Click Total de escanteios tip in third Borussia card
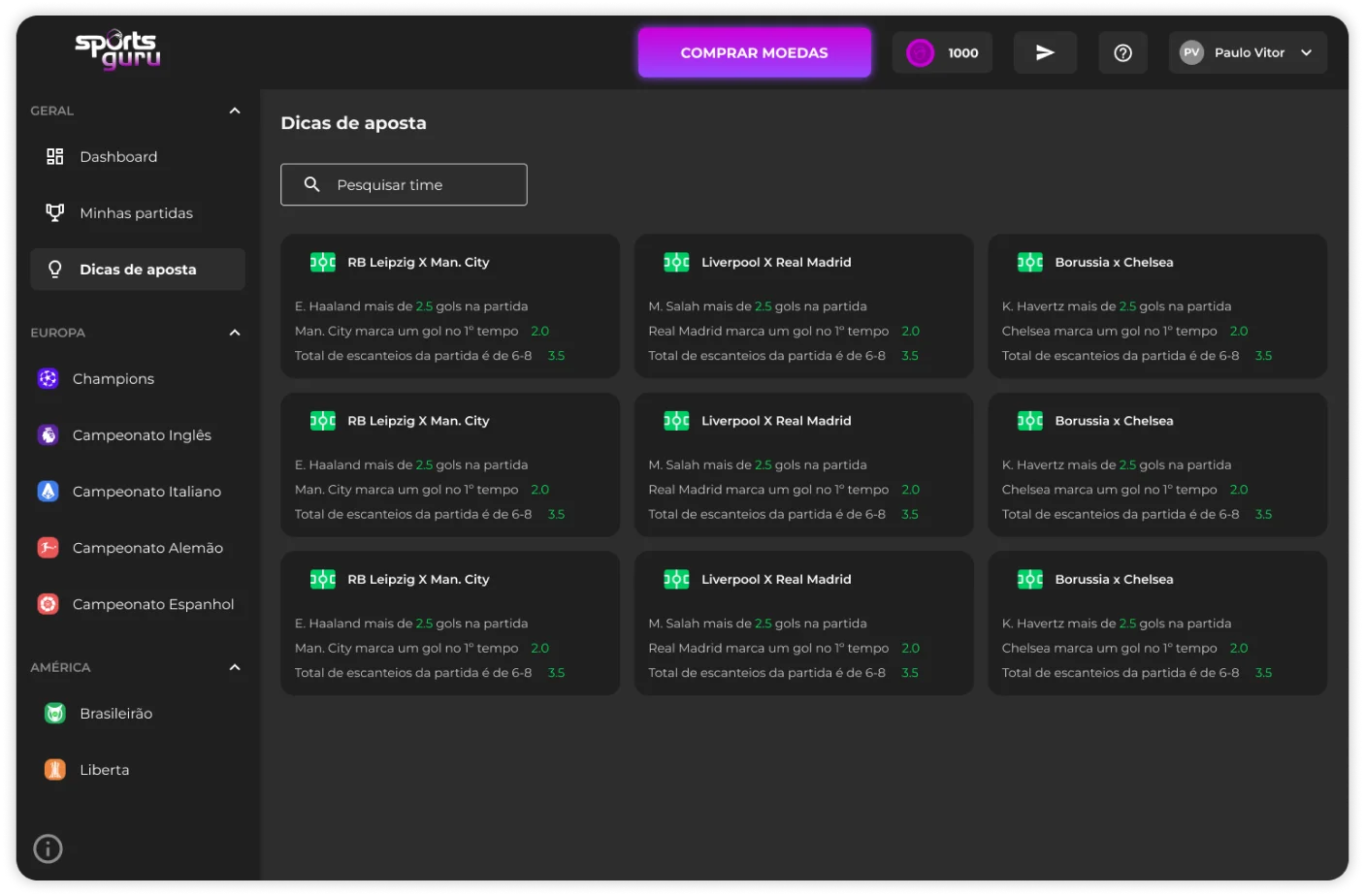Screen dimensions: 1365x896 click(x=1121, y=672)
